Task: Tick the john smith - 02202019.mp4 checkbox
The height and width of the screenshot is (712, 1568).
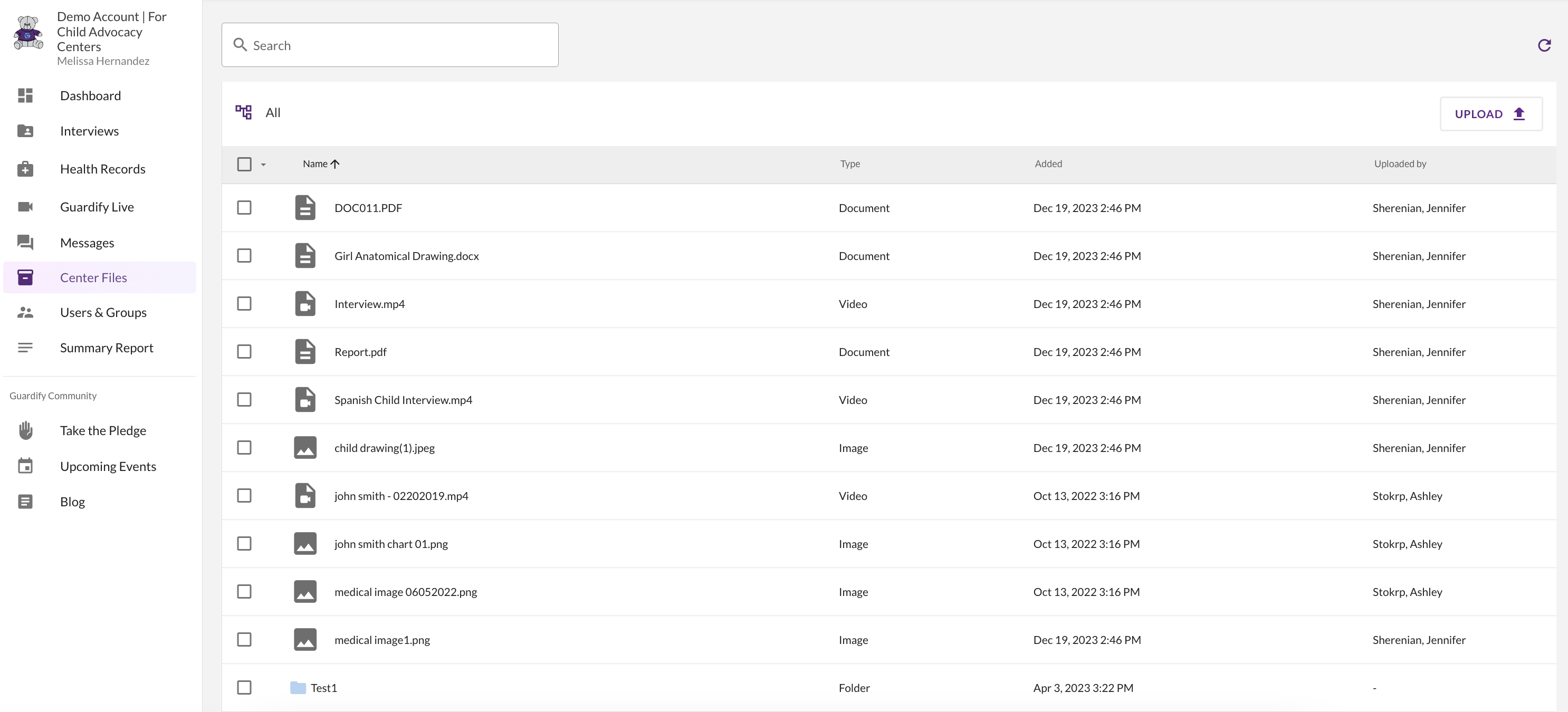Action: tap(244, 496)
